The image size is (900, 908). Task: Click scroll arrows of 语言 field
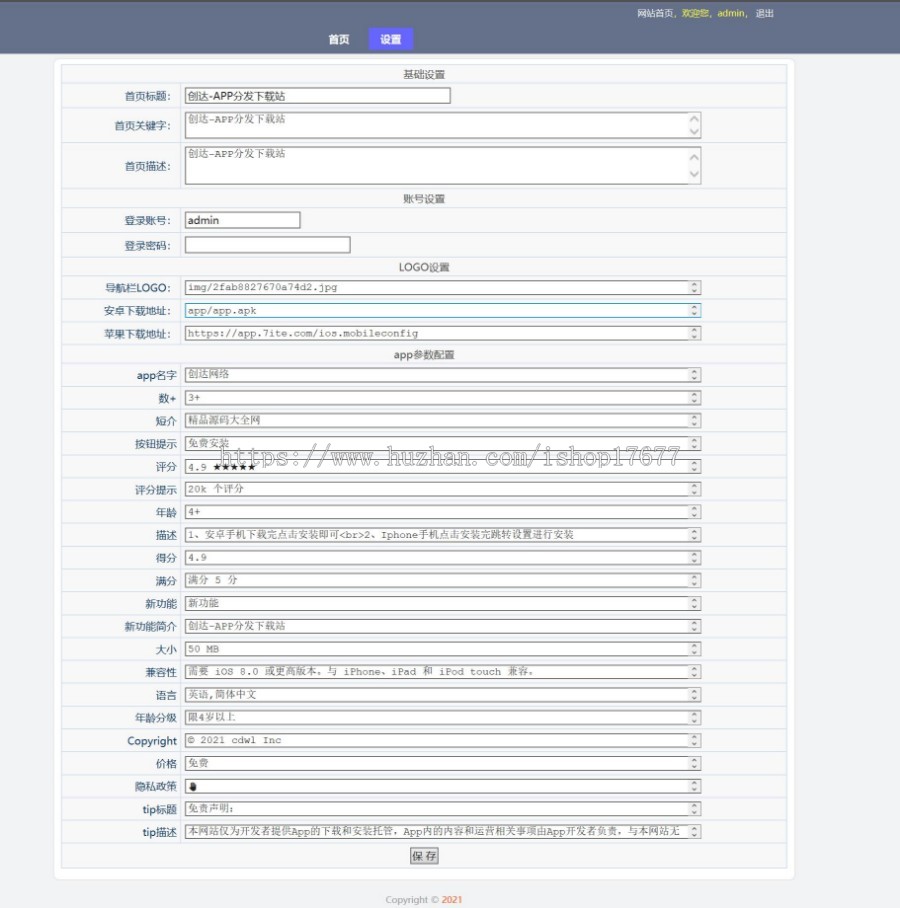pos(694,694)
